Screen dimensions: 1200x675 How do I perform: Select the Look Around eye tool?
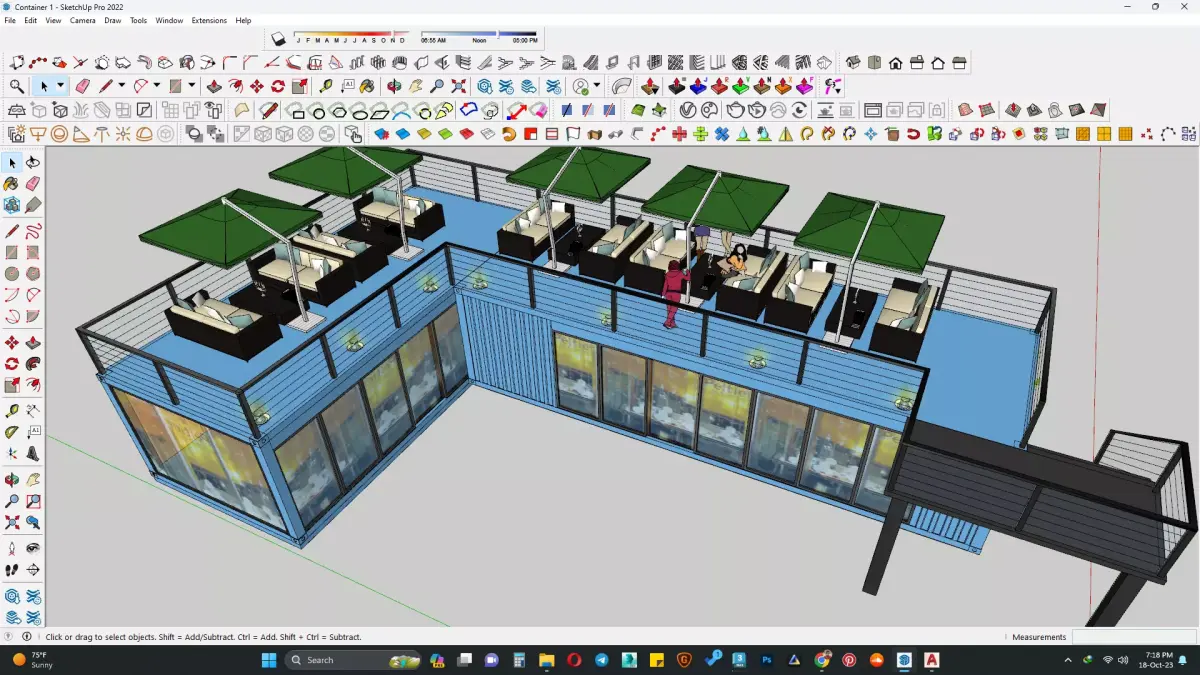(33, 549)
